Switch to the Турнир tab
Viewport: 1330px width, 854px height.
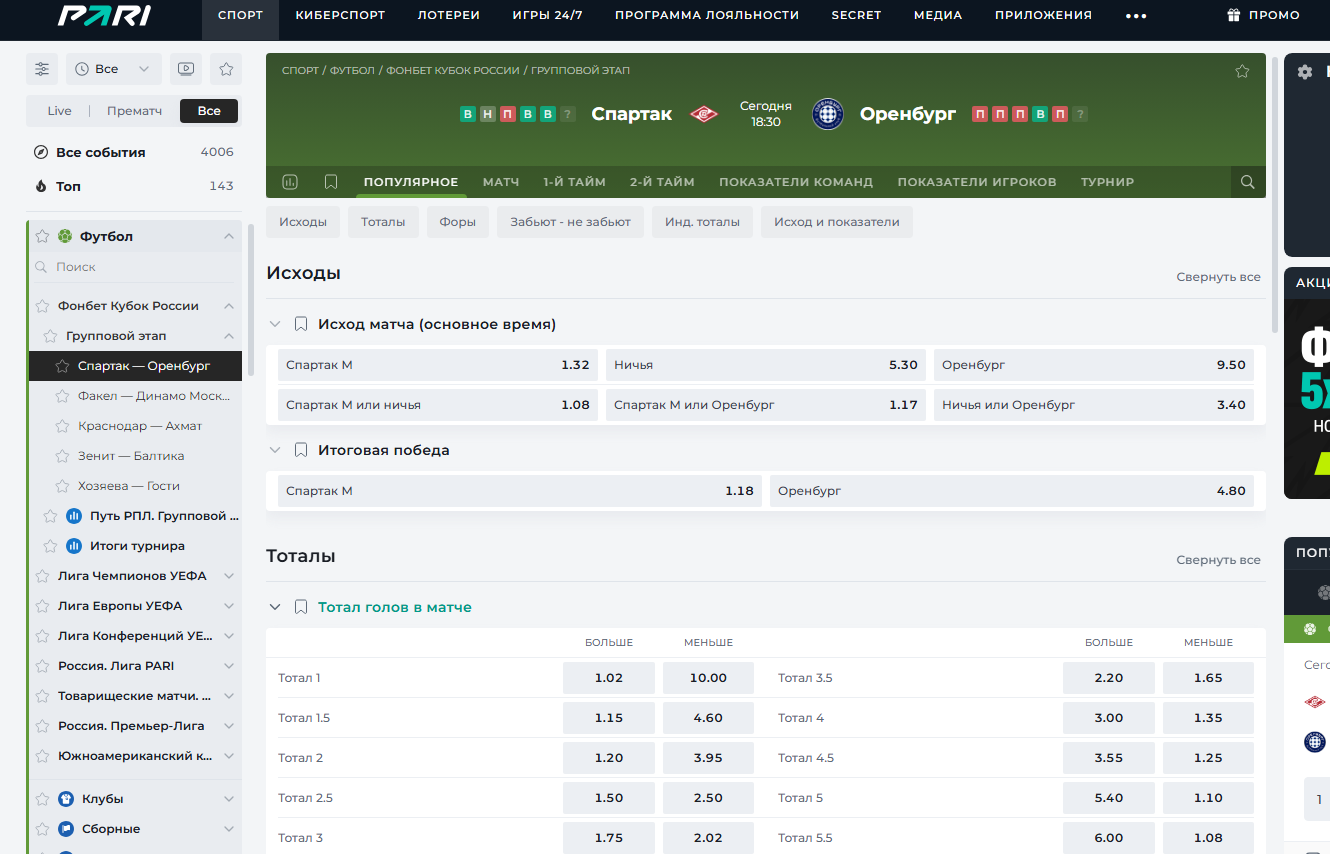pyautogui.click(x=1107, y=182)
